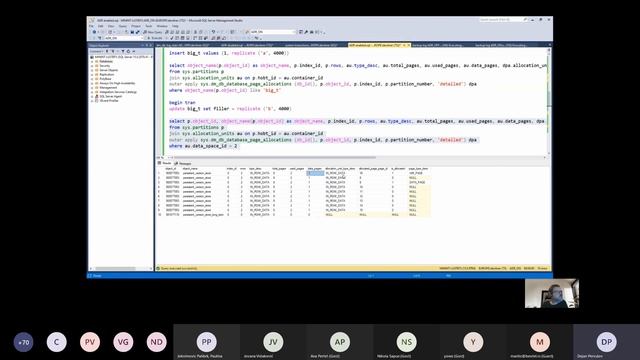Close the Object Explorer panel
640x360 pixels.
151,45
